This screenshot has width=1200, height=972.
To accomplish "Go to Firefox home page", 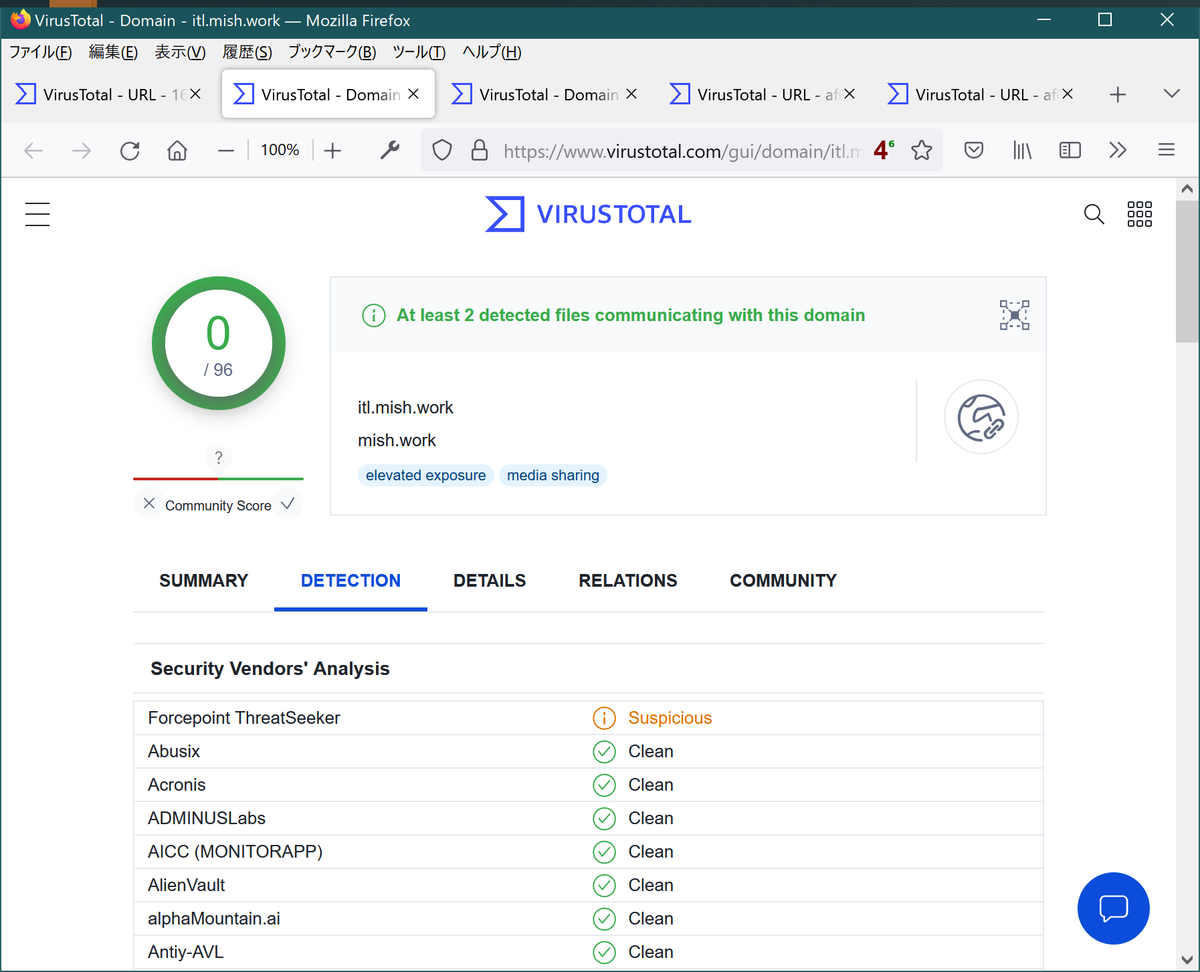I will pyautogui.click(x=177, y=150).
